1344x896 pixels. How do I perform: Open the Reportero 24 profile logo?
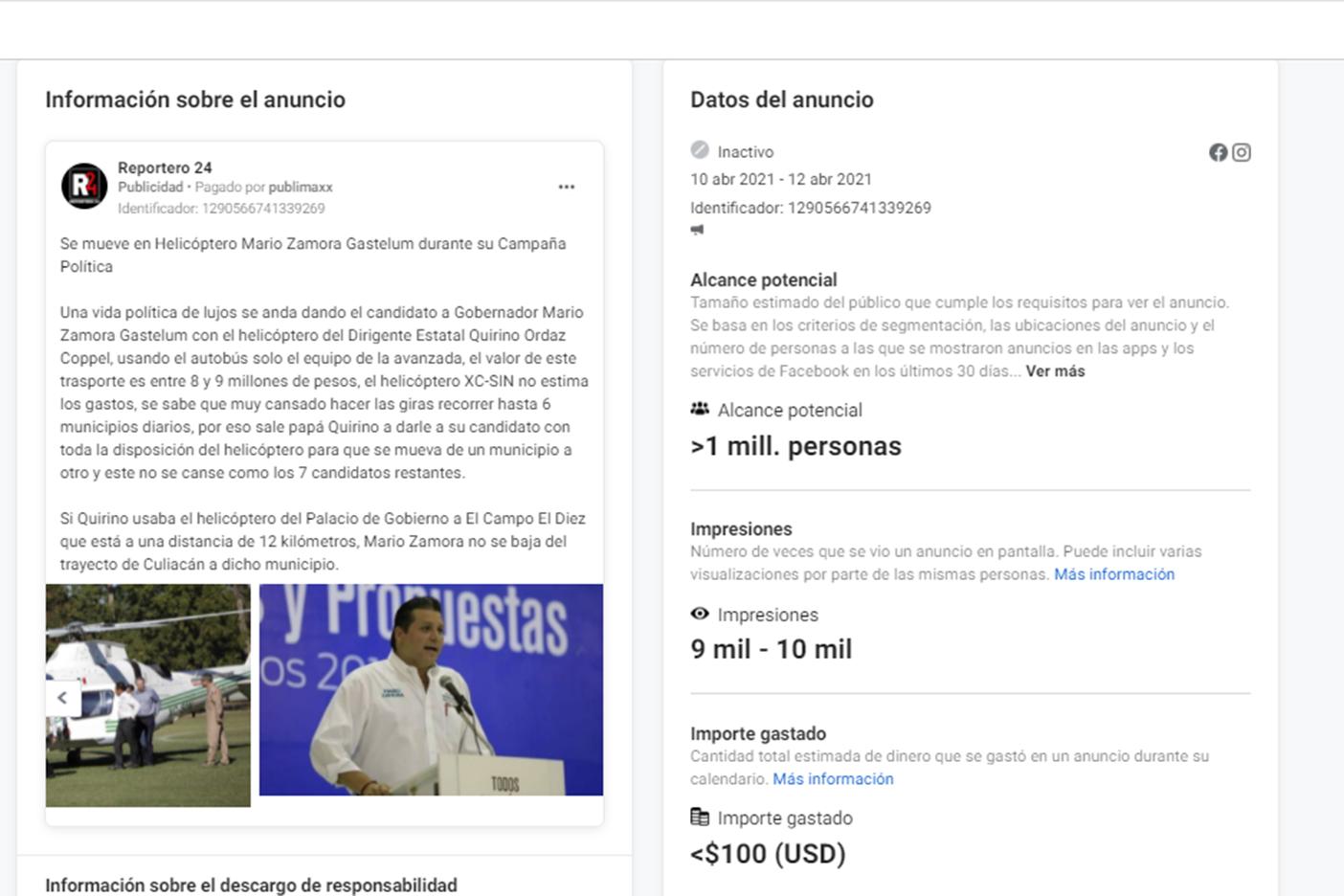coord(80,185)
